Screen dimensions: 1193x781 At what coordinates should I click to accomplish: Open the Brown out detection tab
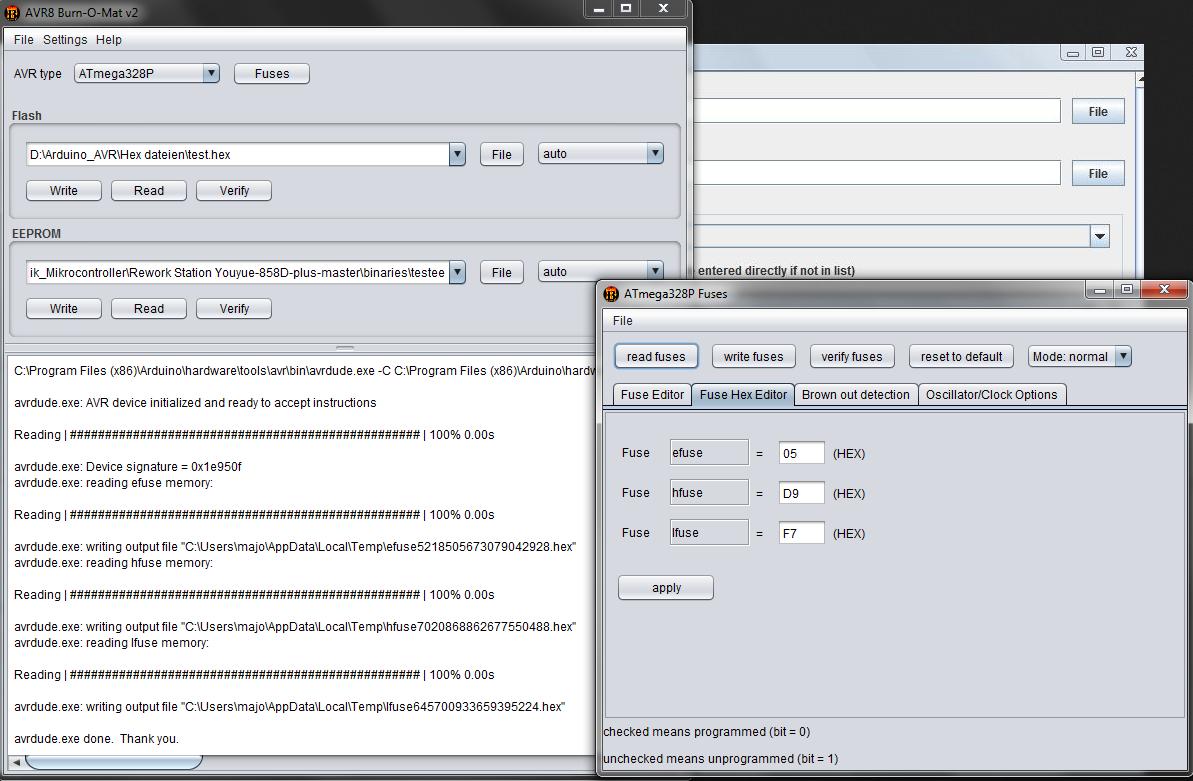[x=855, y=394]
